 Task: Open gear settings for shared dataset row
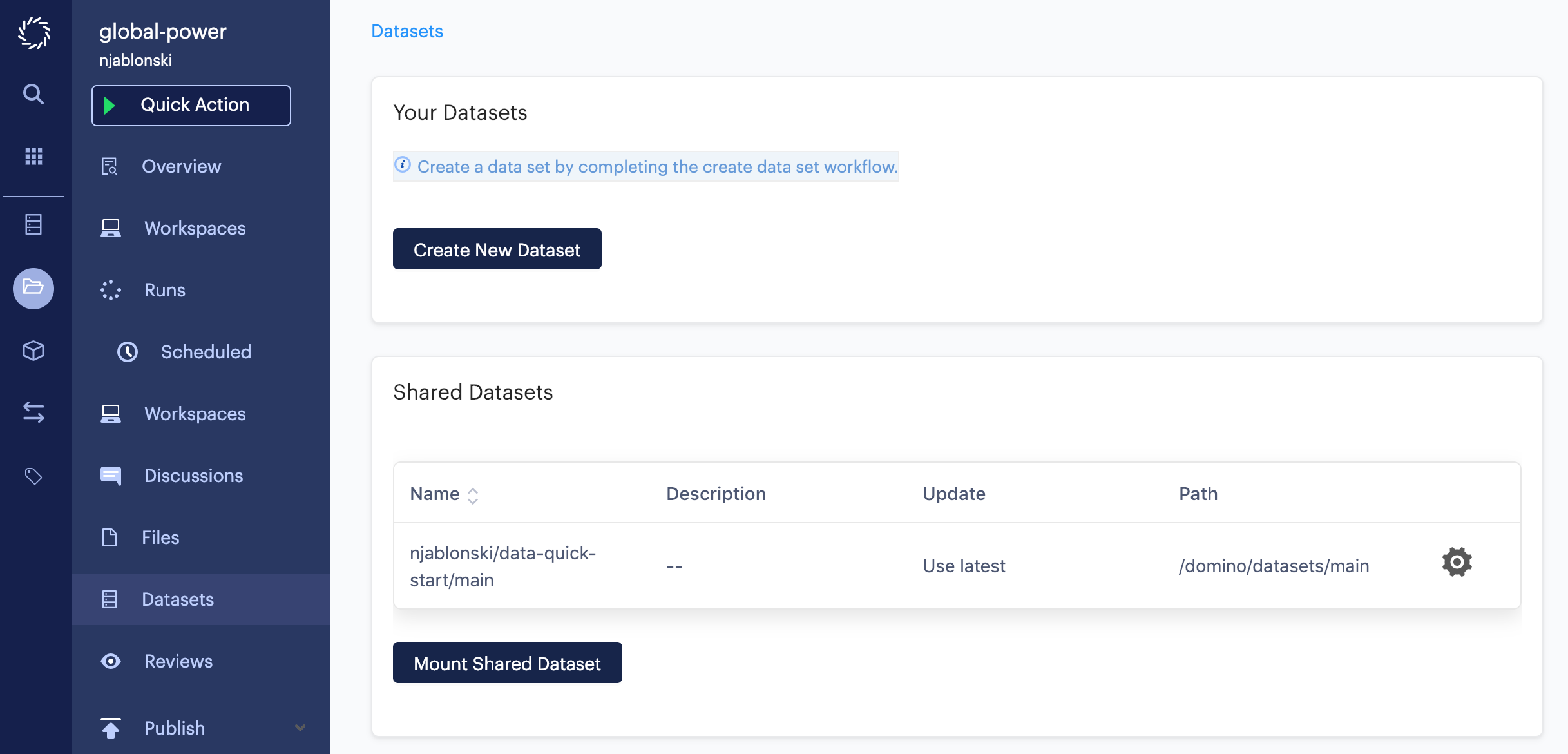1457,563
